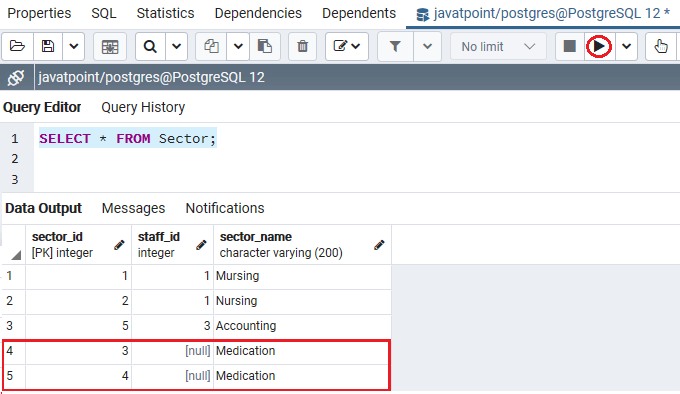Click the filter funnel icon

tap(395, 46)
